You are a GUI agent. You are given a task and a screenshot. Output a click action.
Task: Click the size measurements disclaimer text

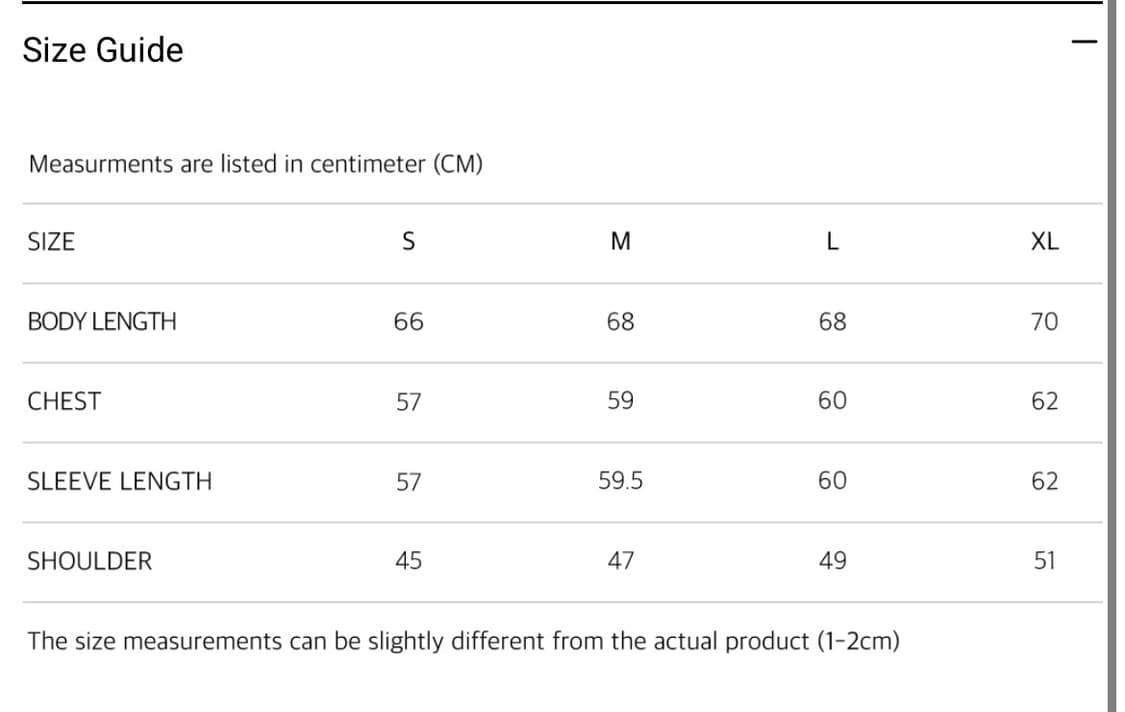(463, 641)
